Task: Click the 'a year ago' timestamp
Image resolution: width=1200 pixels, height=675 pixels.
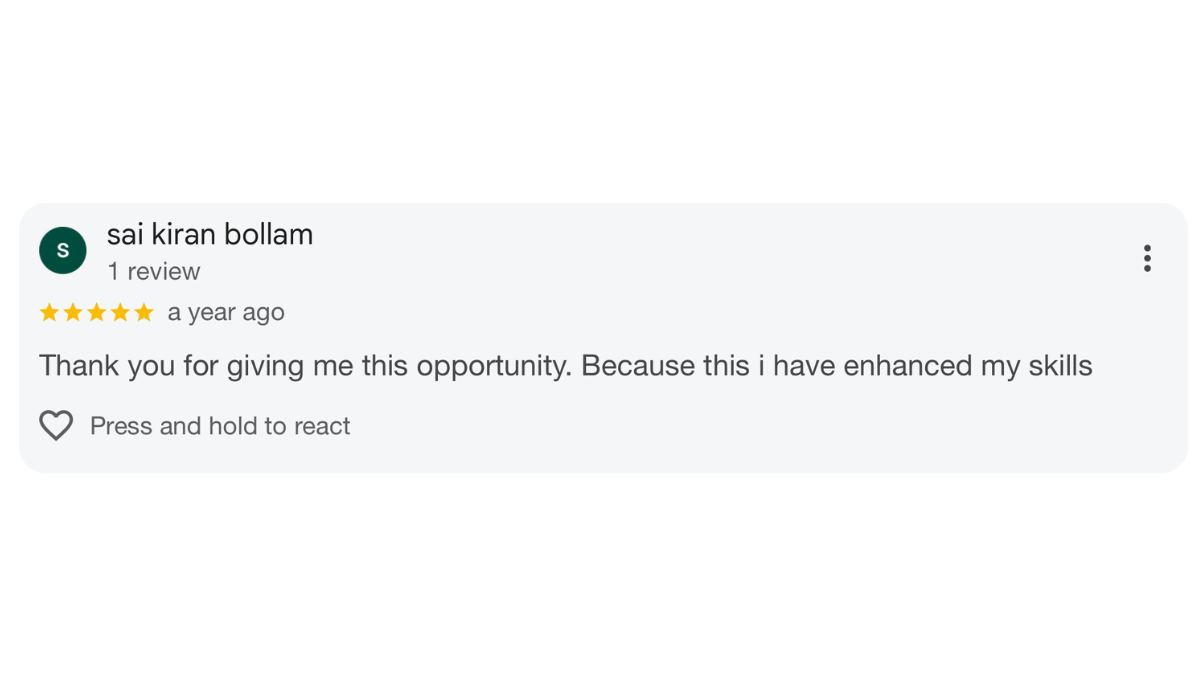Action: (226, 313)
